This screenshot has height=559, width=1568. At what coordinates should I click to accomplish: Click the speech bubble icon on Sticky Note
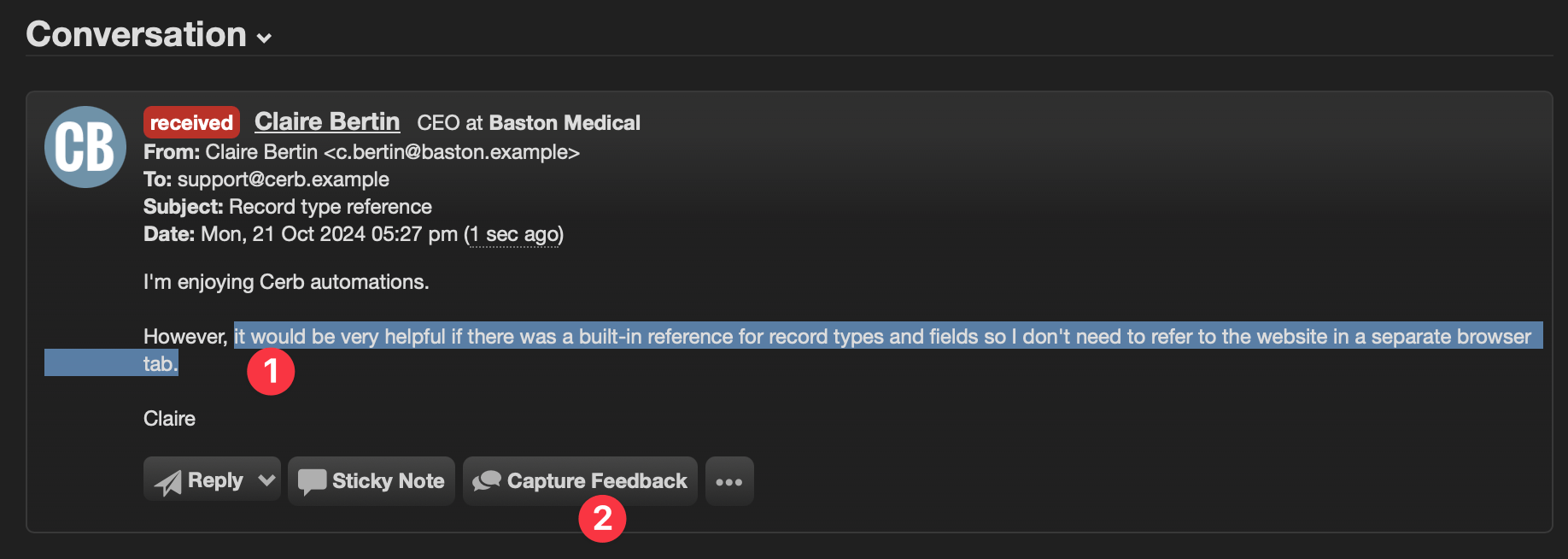coord(312,482)
